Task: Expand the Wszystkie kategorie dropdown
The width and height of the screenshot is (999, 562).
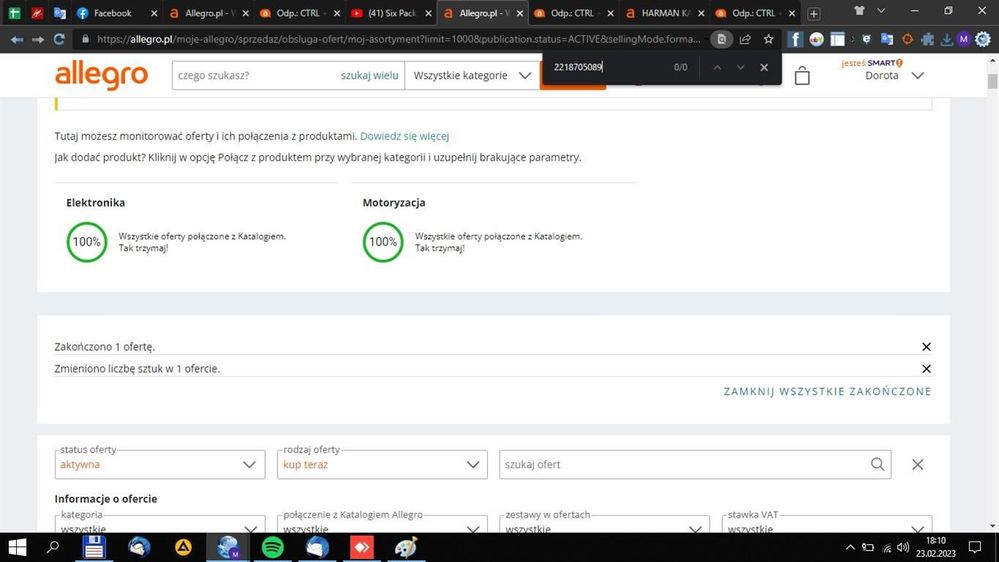Action: (472, 75)
